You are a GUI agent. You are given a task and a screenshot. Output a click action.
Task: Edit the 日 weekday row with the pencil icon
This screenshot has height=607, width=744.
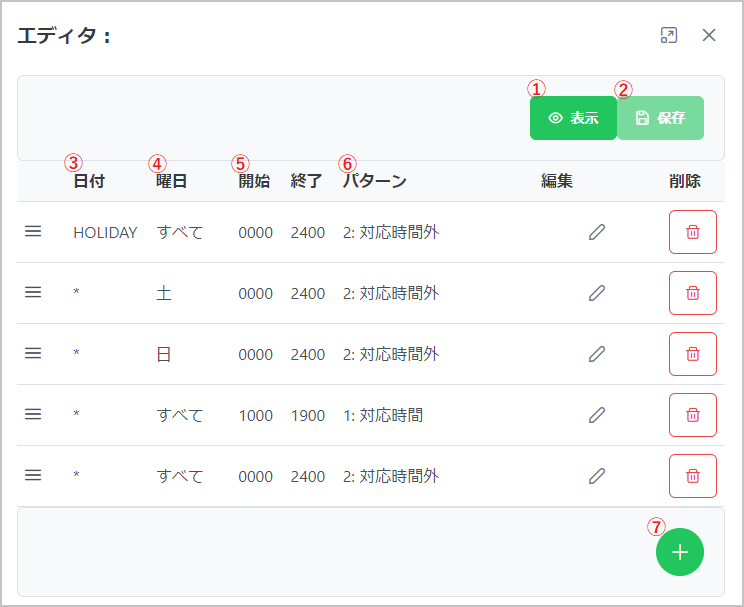click(x=597, y=354)
